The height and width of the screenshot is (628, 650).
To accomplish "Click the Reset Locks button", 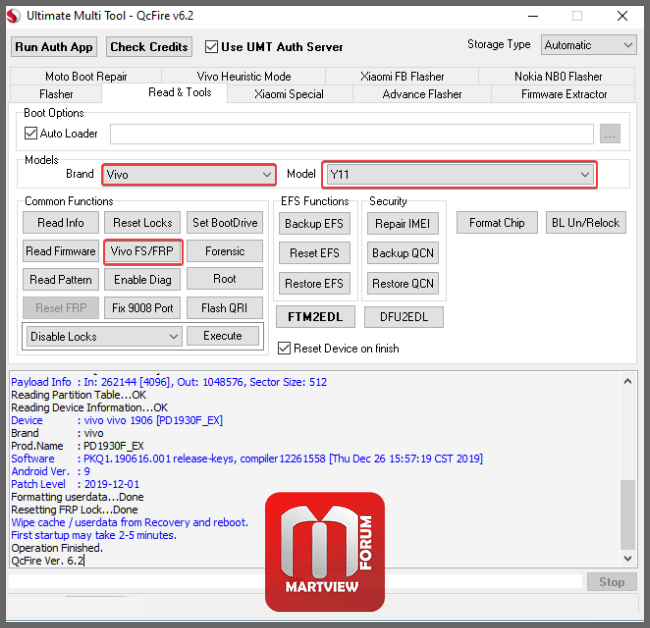I will click(143, 223).
